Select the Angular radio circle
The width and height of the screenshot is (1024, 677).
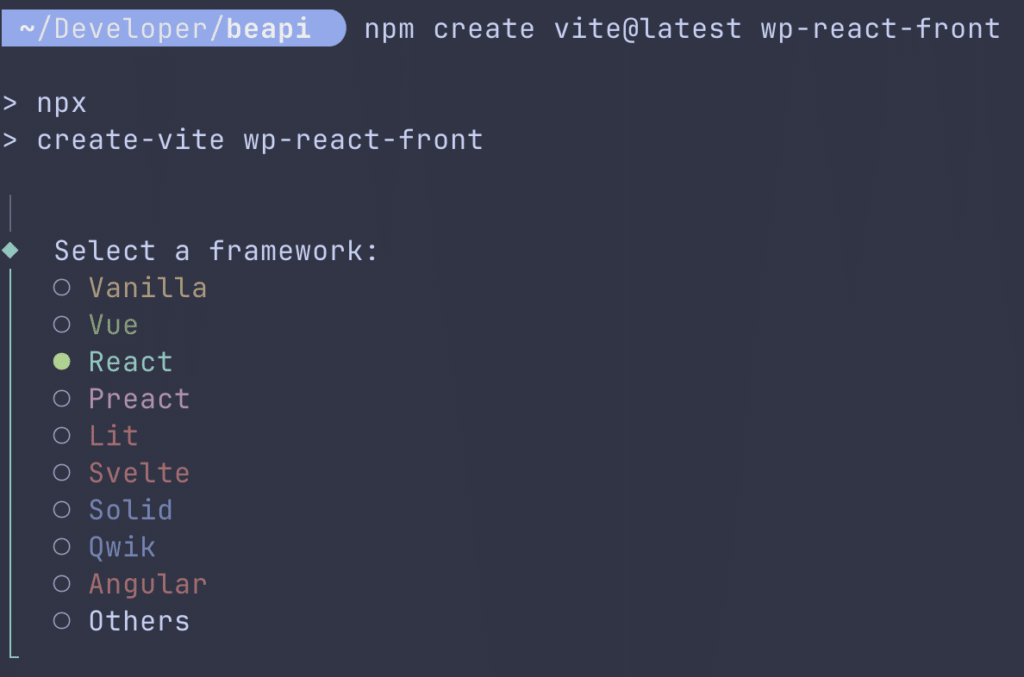pyautogui.click(x=62, y=584)
